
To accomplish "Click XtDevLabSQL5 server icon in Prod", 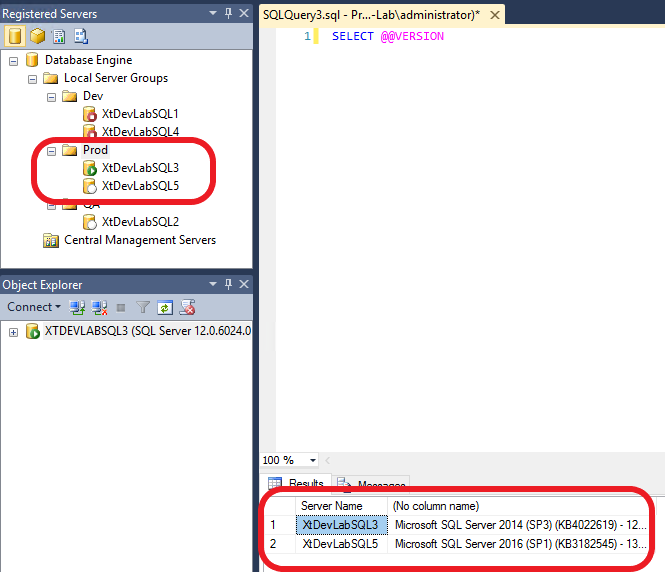I will [89, 186].
